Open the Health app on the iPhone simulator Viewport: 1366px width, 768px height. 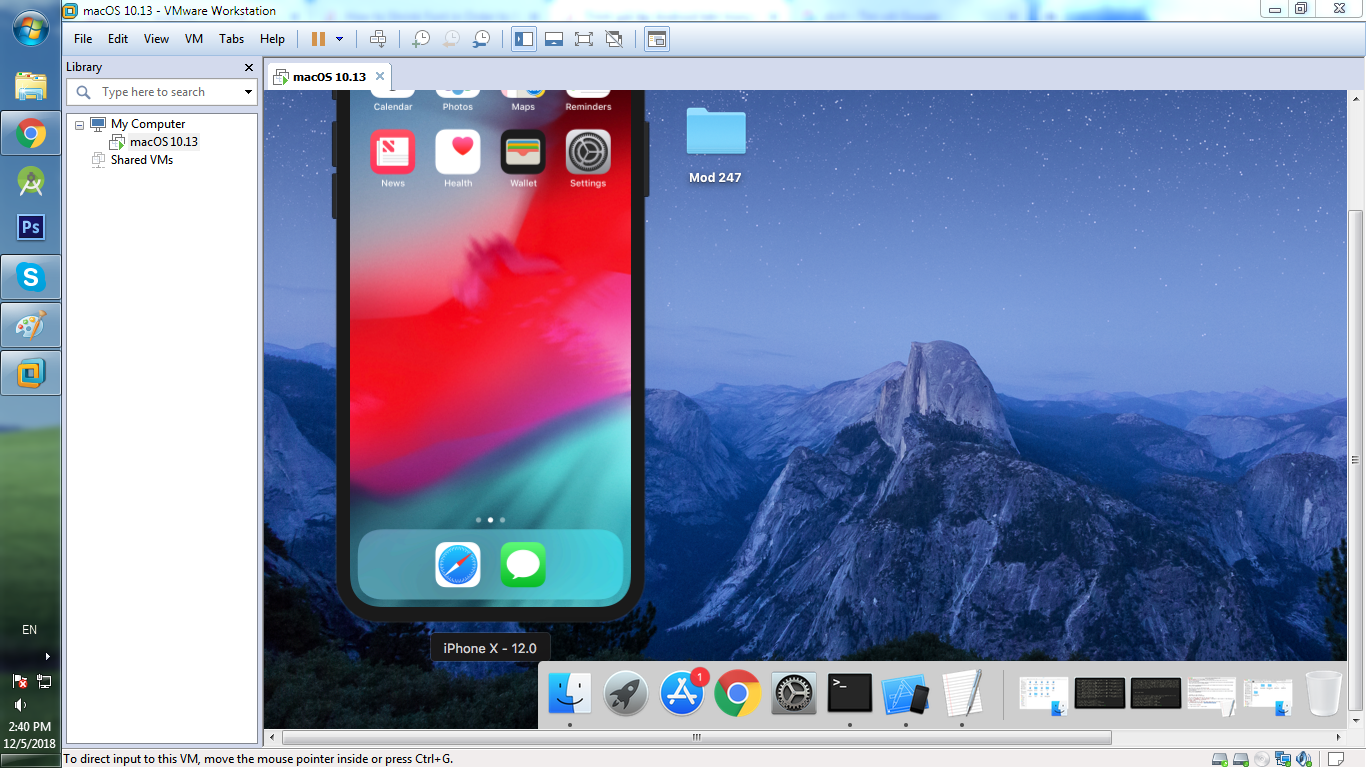(458, 152)
